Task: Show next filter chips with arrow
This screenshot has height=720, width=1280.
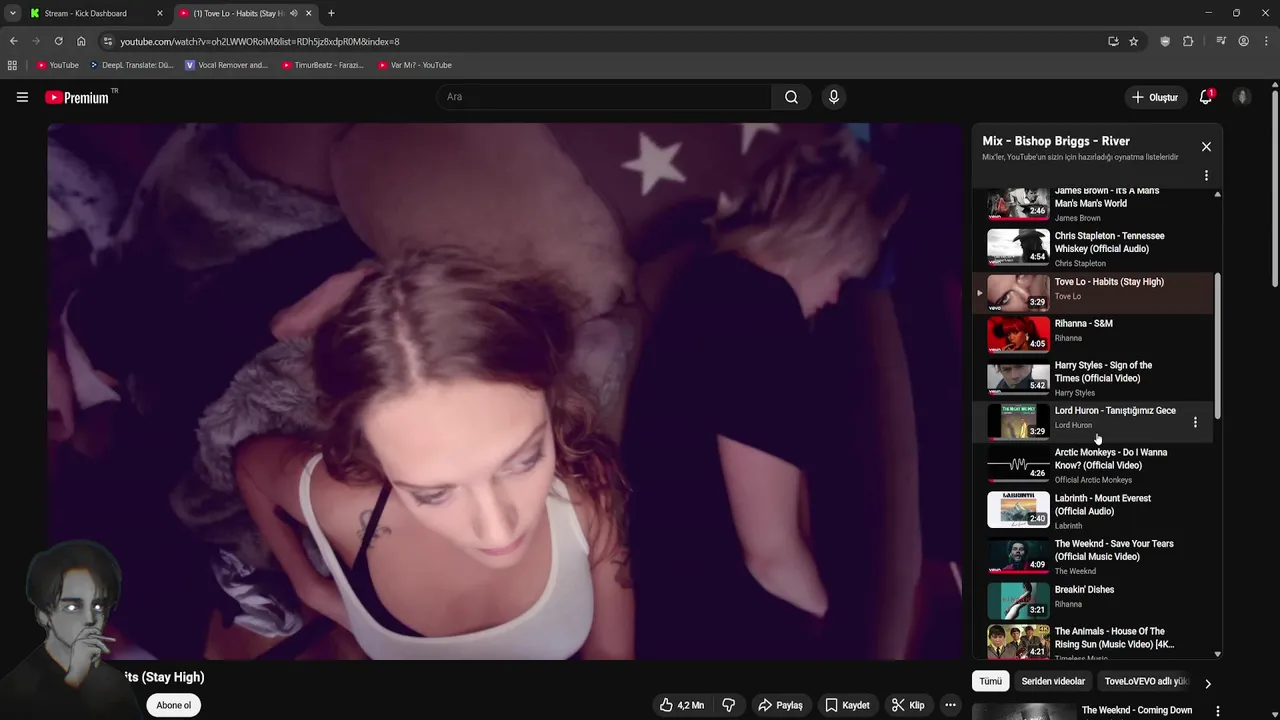Action: click(x=1207, y=684)
